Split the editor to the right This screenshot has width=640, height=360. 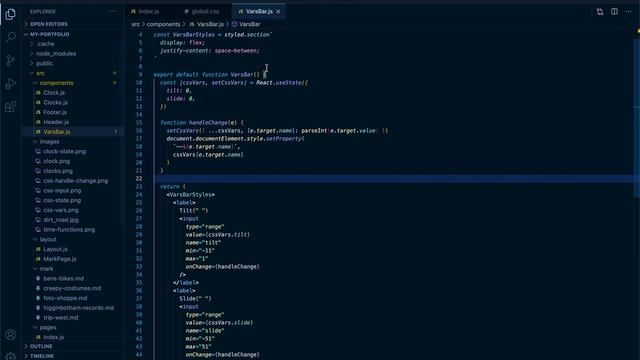[x=614, y=12]
